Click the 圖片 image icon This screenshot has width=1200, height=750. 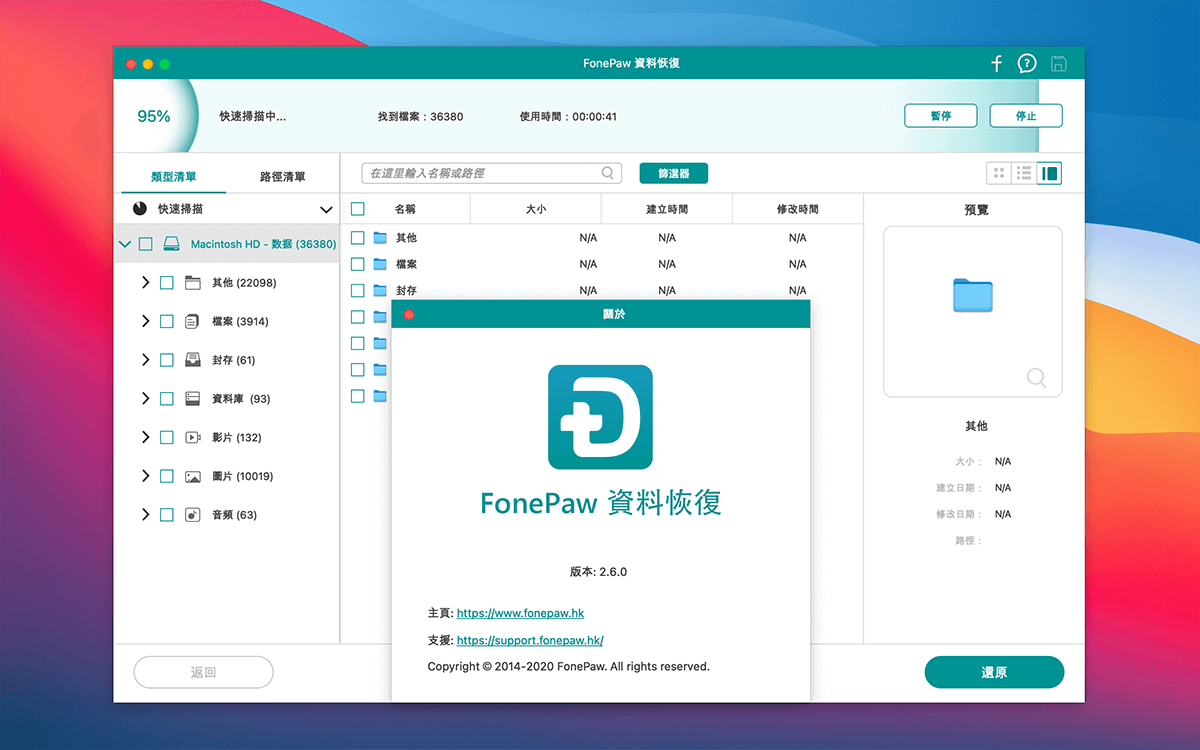pos(193,477)
